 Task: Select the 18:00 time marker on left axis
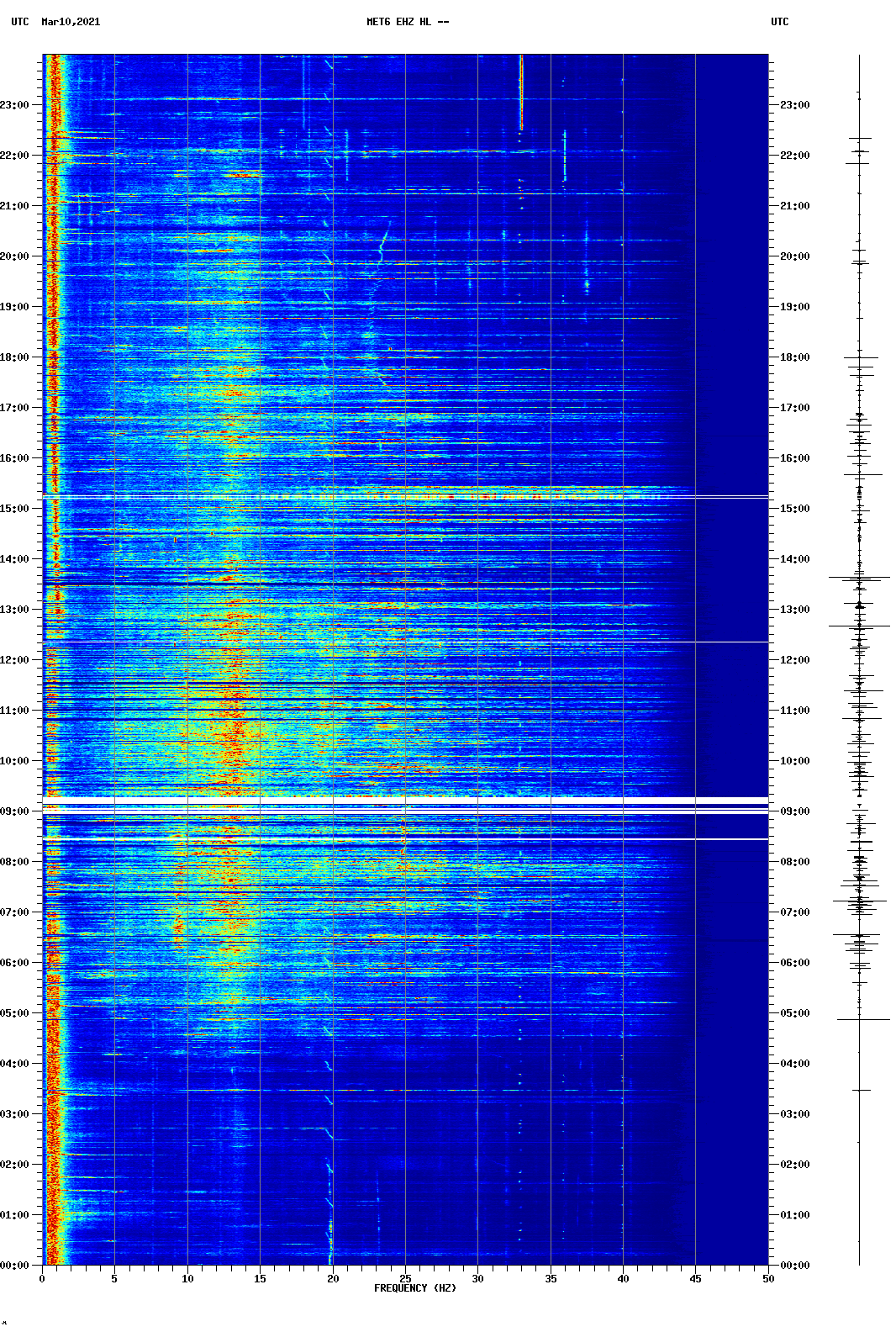click(x=15, y=357)
